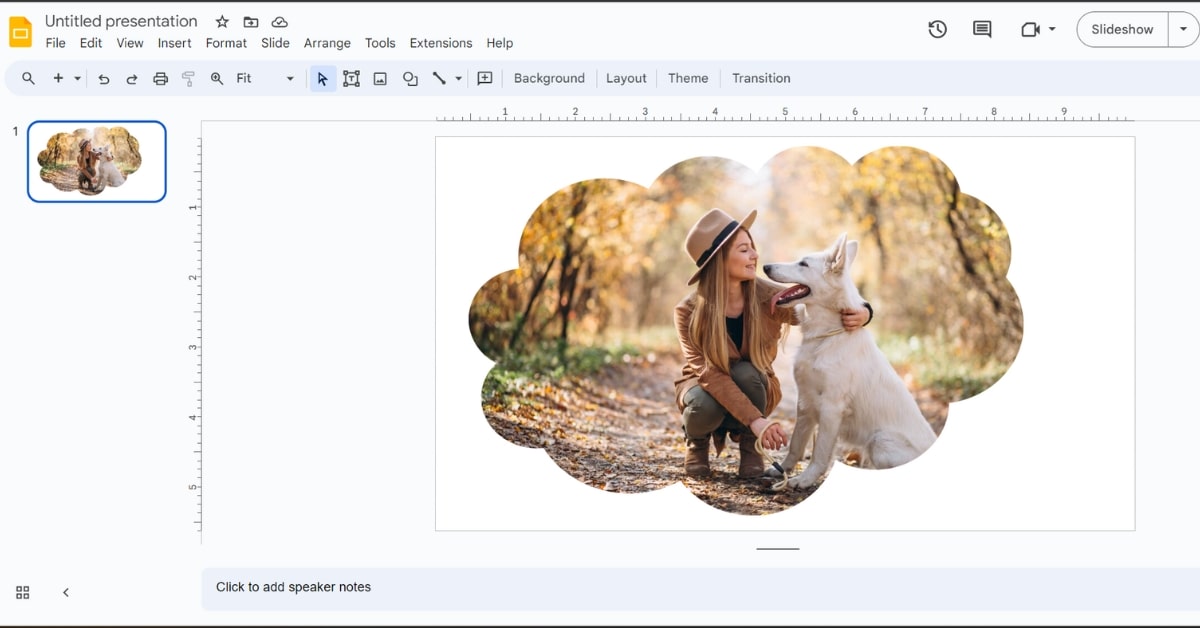Screen dimensions: 1200x628
Task: Redo the last action
Action: [x=131, y=78]
